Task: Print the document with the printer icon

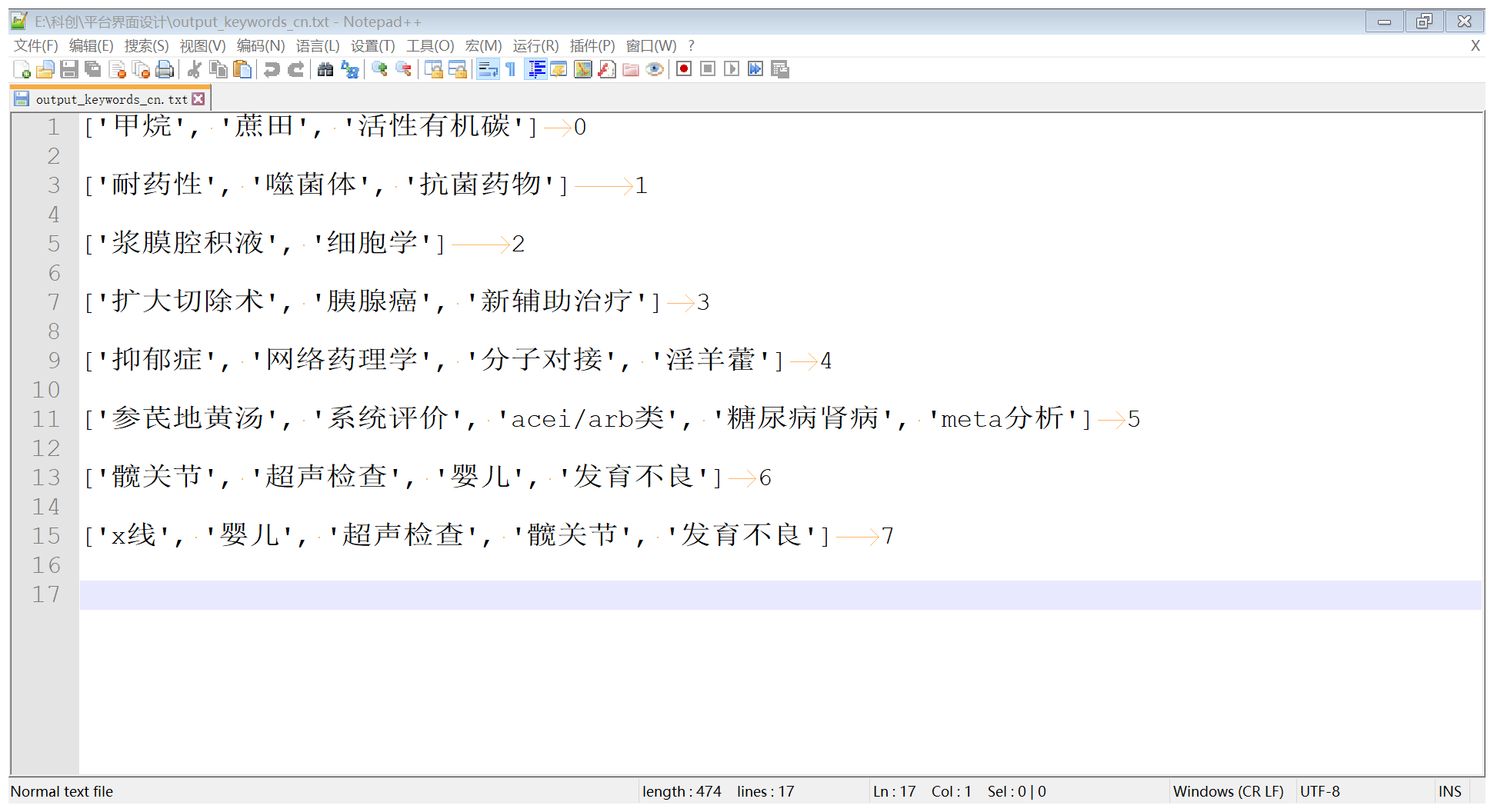Action: [x=165, y=70]
